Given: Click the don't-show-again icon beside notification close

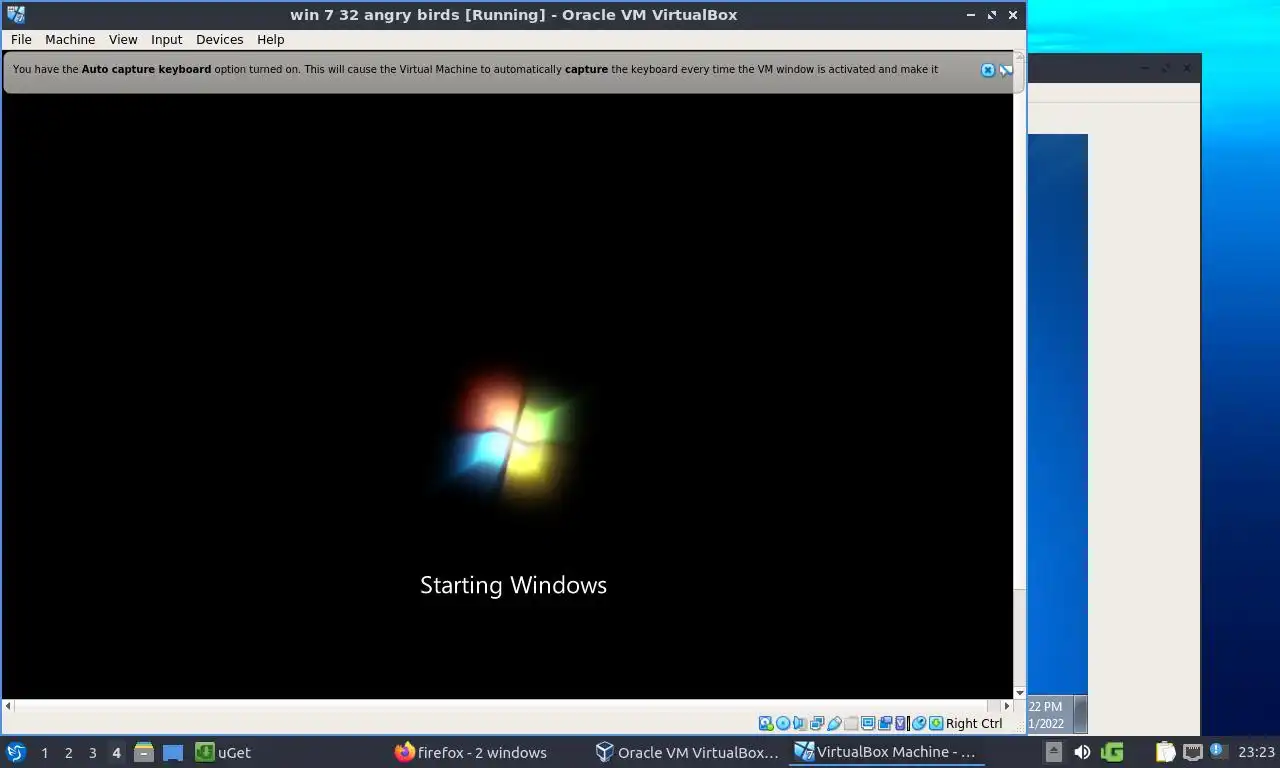Looking at the screenshot, I should (1006, 70).
